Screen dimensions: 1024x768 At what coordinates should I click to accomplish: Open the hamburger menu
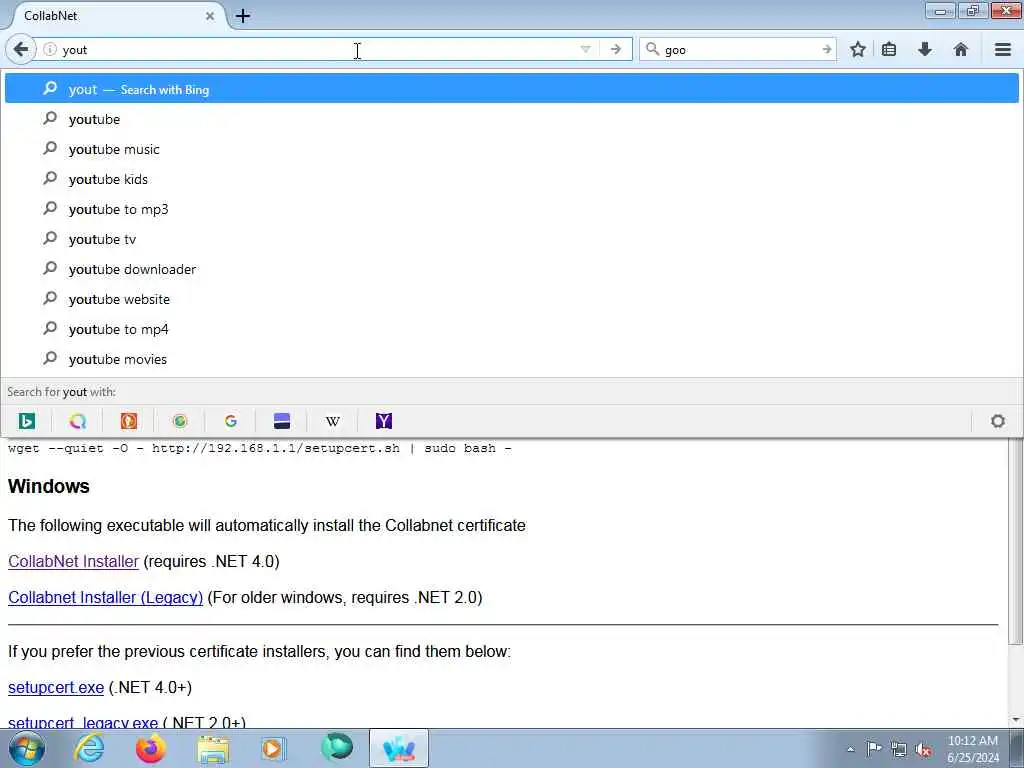pyautogui.click(x=1003, y=50)
